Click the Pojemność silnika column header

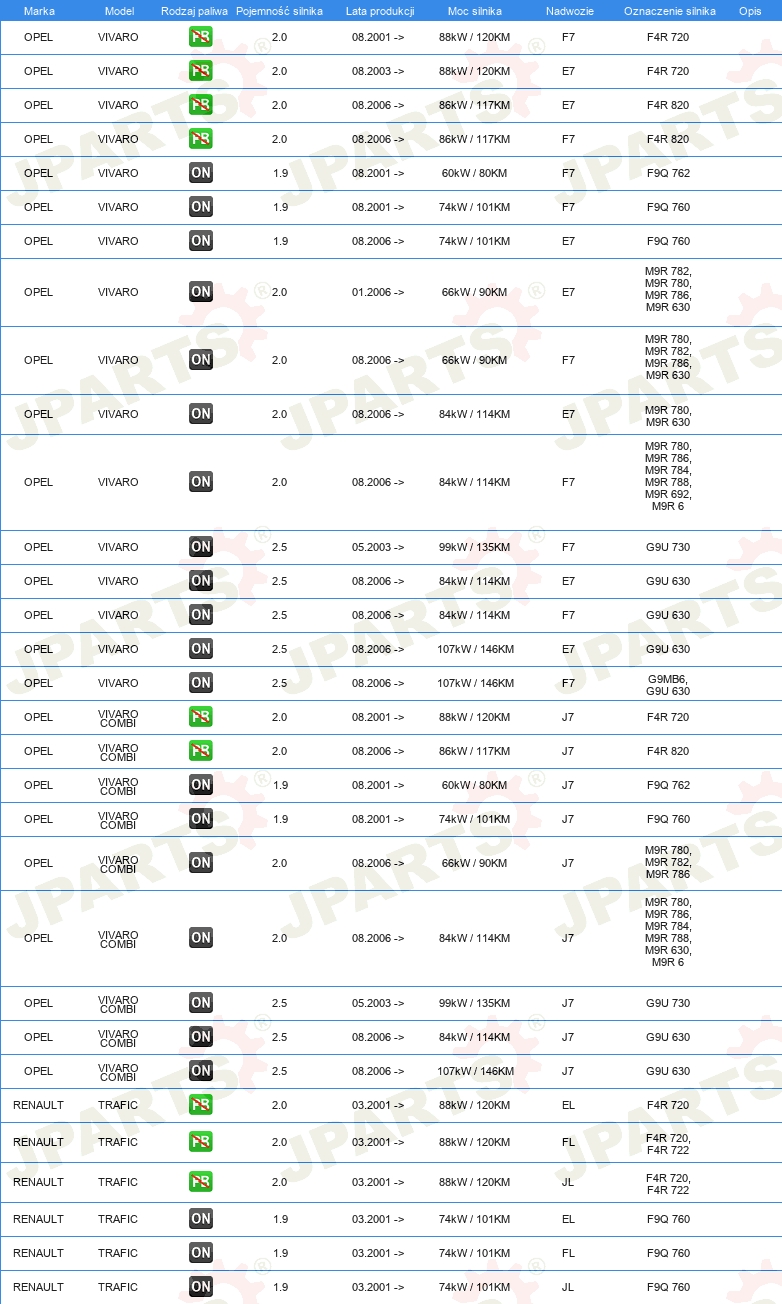click(x=279, y=11)
